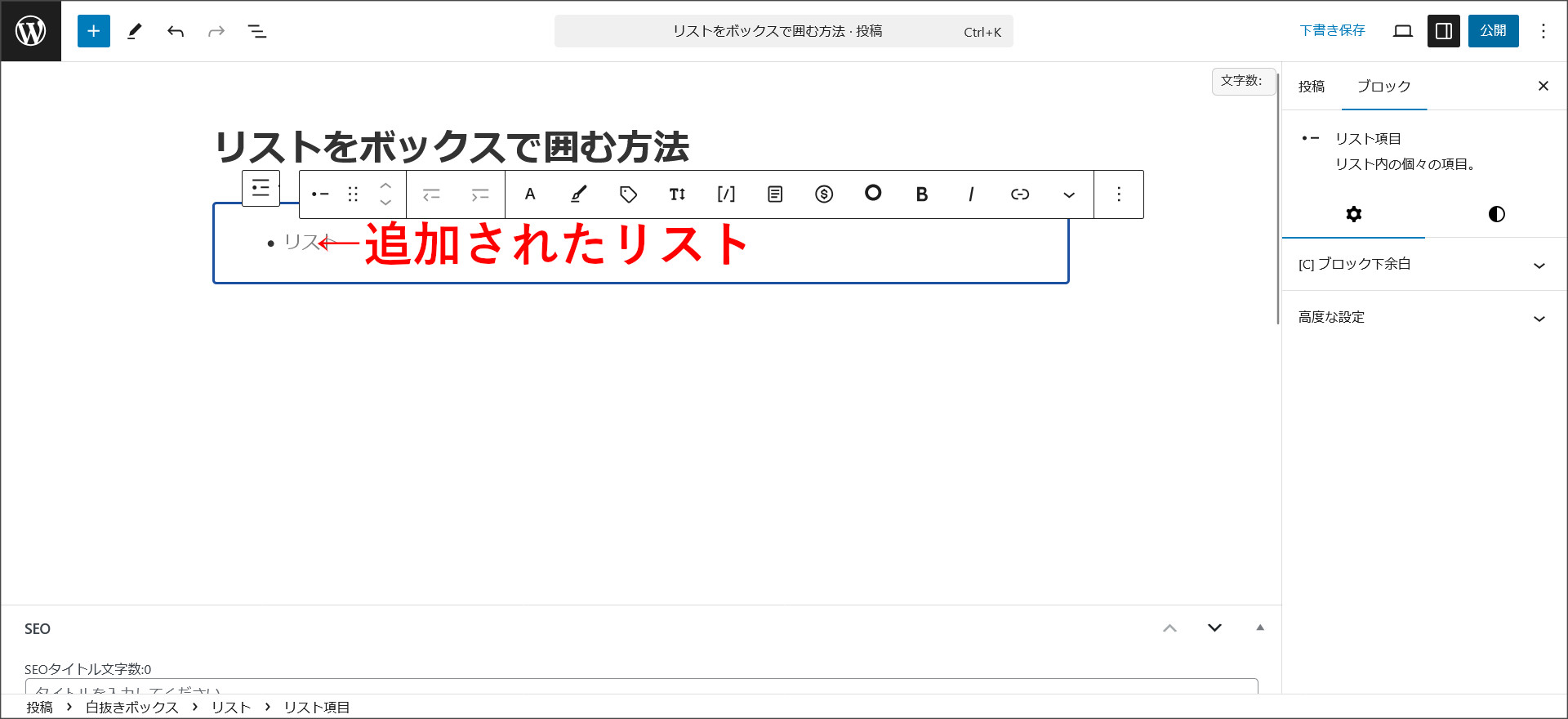
Task: Click the document note icon in toolbar
Action: click(x=775, y=194)
